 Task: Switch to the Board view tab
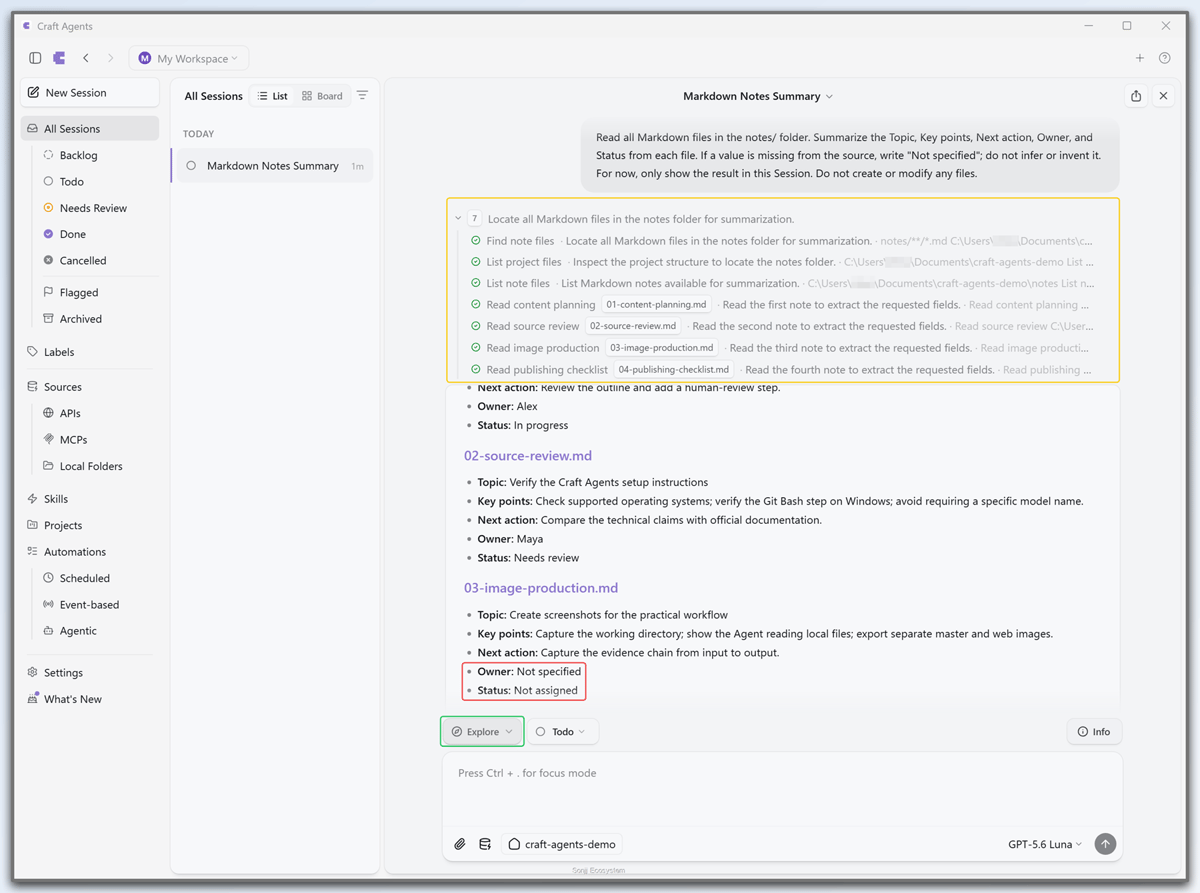322,96
